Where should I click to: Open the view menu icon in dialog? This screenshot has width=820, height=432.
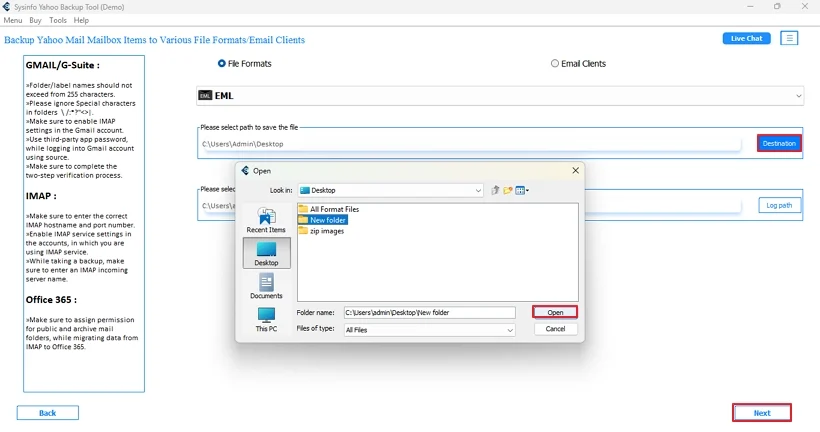click(x=522, y=190)
